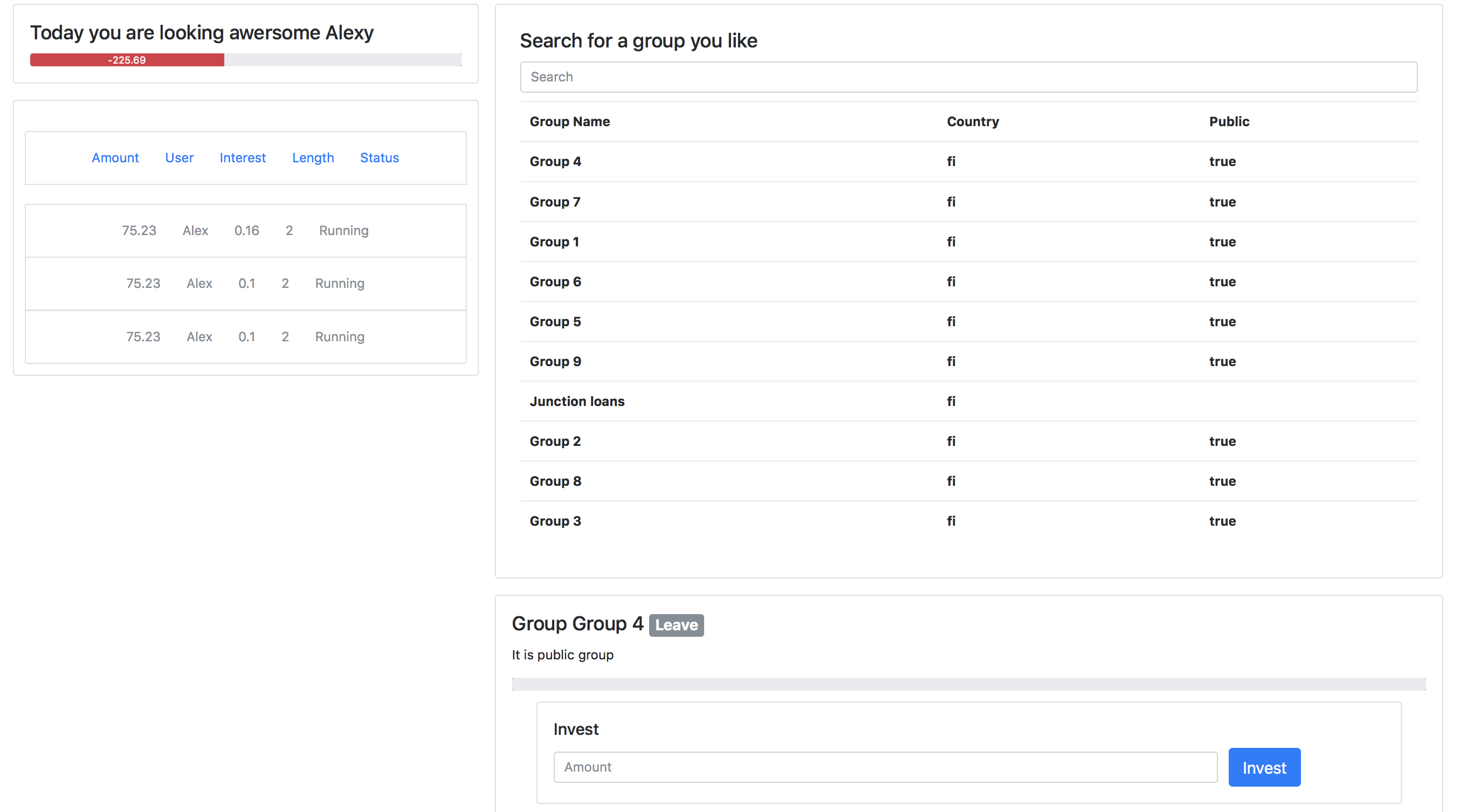This screenshot has height=812, width=1460.
Task: Choose Group 3 in the table
Action: coord(555,521)
